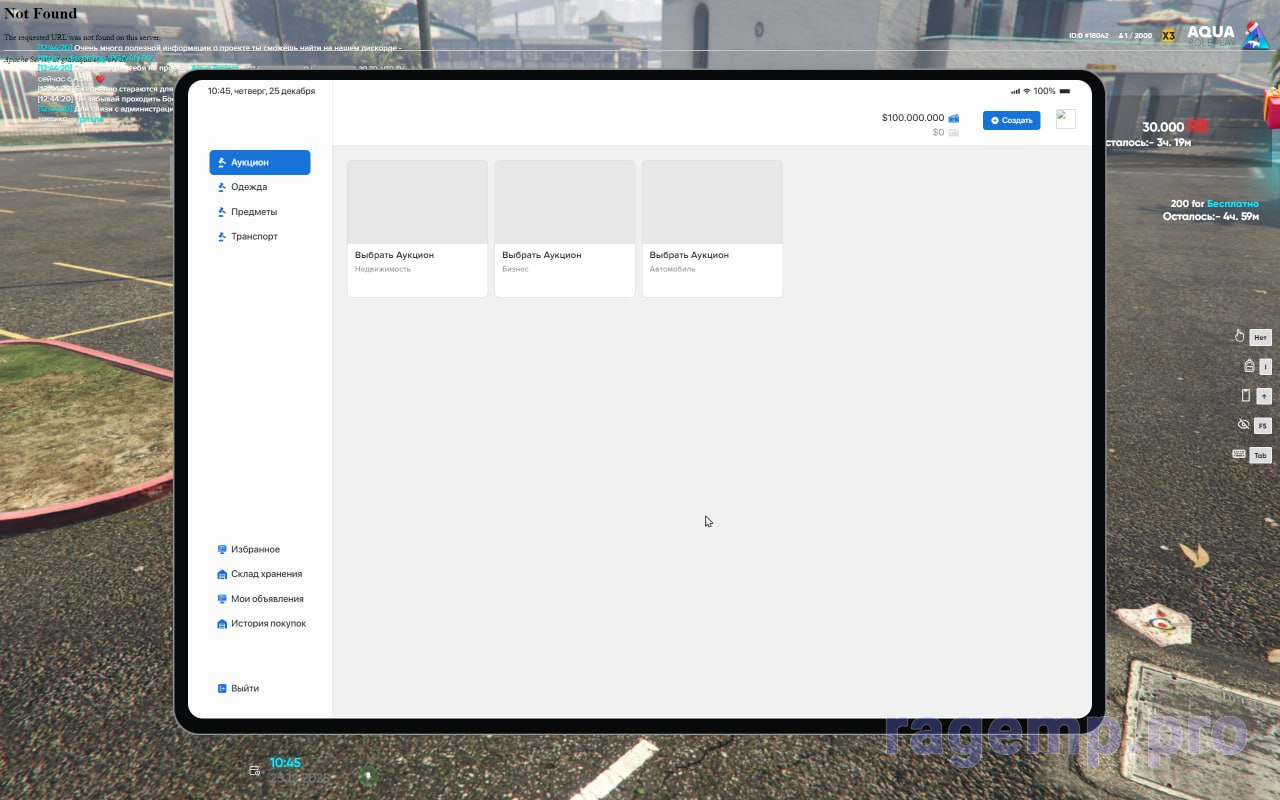Open the Одежда category
This screenshot has height=800, width=1280.
[x=248, y=187]
